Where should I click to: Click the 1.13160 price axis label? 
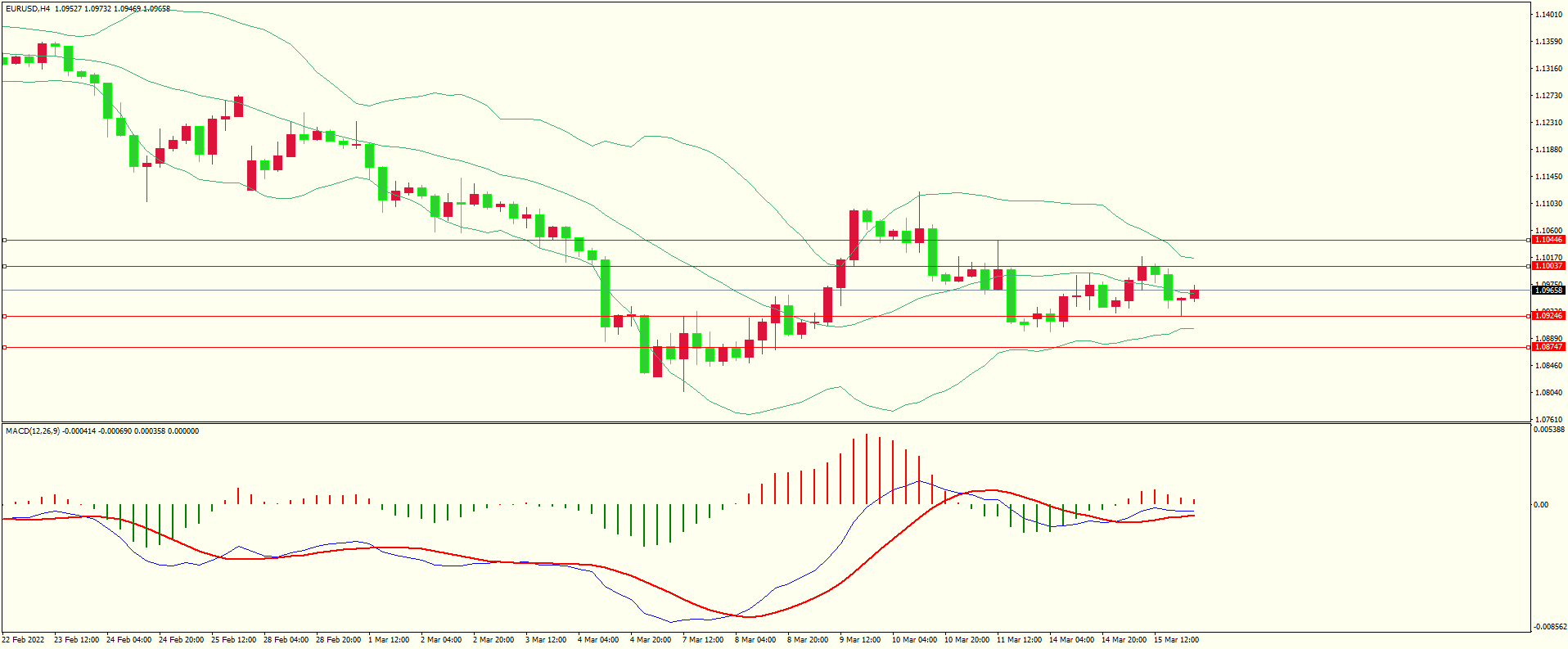tap(1548, 69)
